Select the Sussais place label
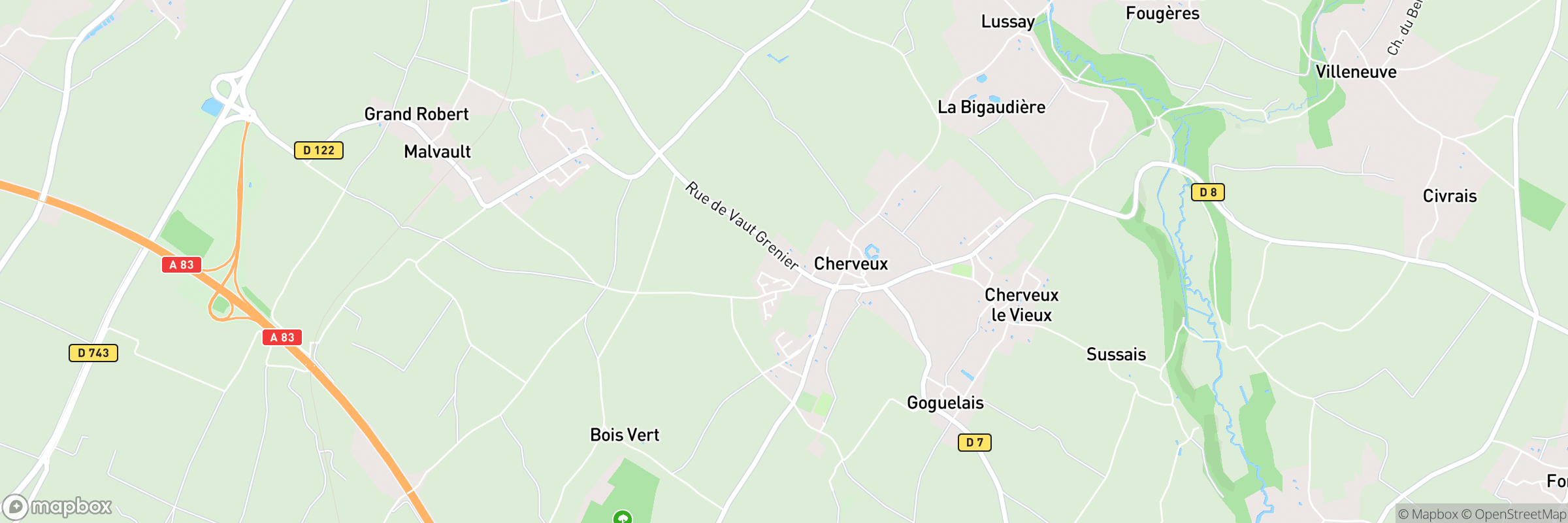The width and height of the screenshot is (1568, 523). coord(1116,355)
